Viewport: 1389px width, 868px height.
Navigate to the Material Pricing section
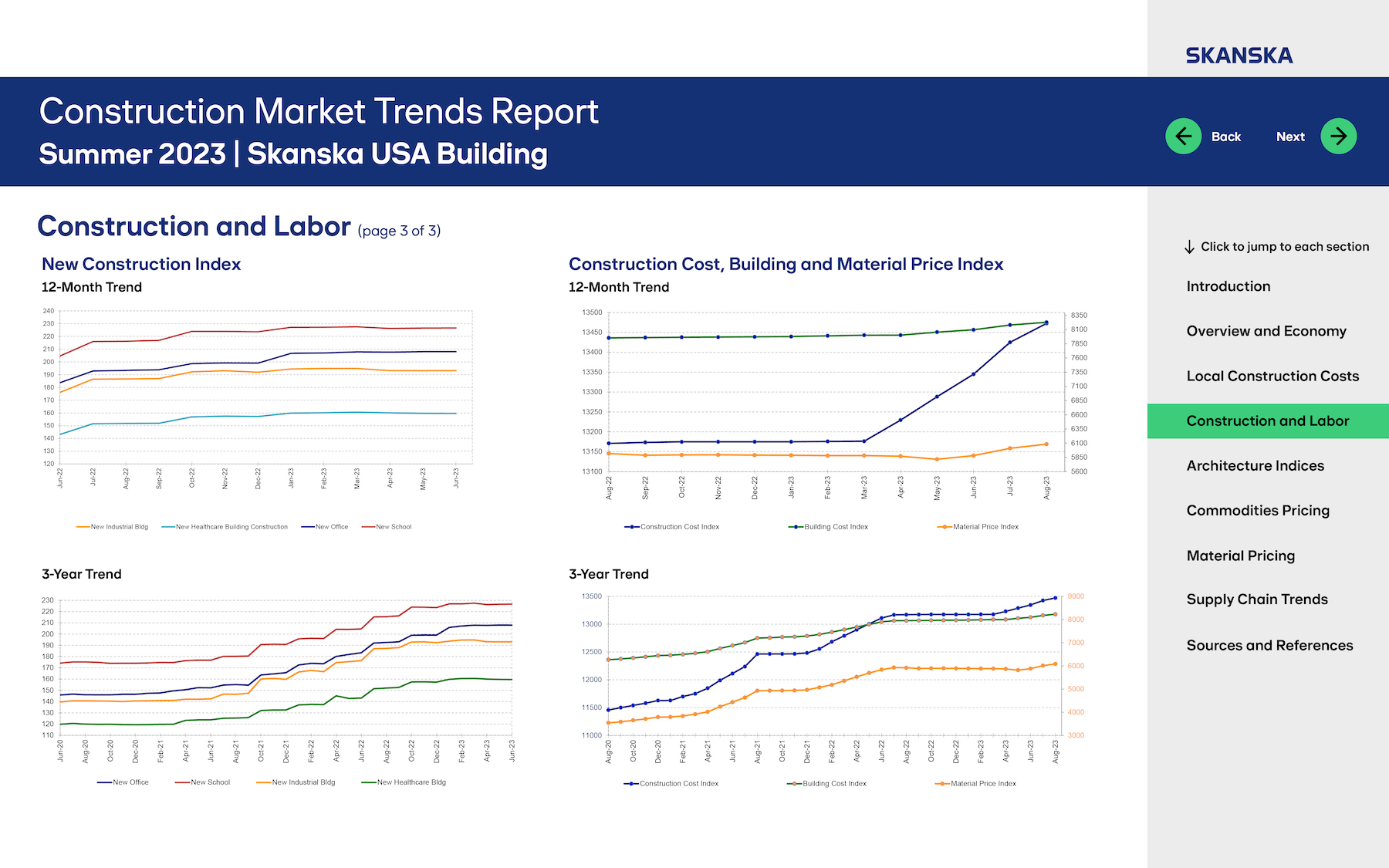(x=1240, y=556)
